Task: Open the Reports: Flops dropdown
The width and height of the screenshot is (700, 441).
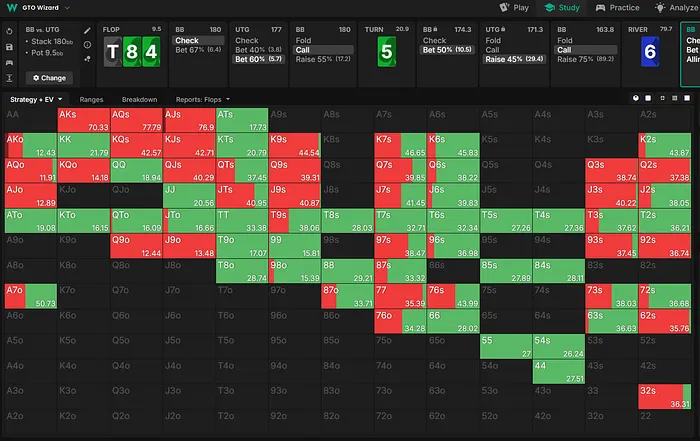Action: coord(203,100)
